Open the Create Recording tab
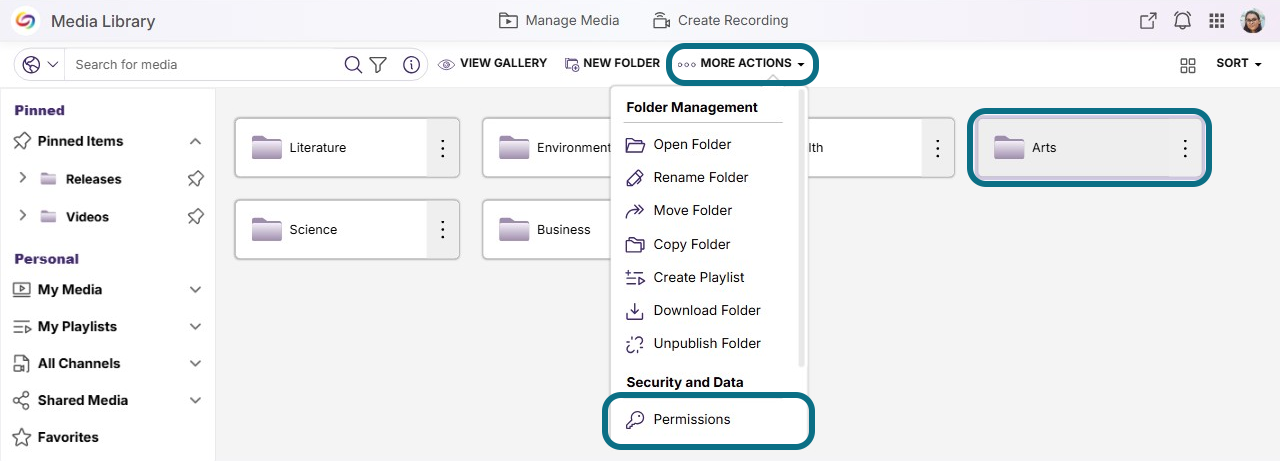 720,20
